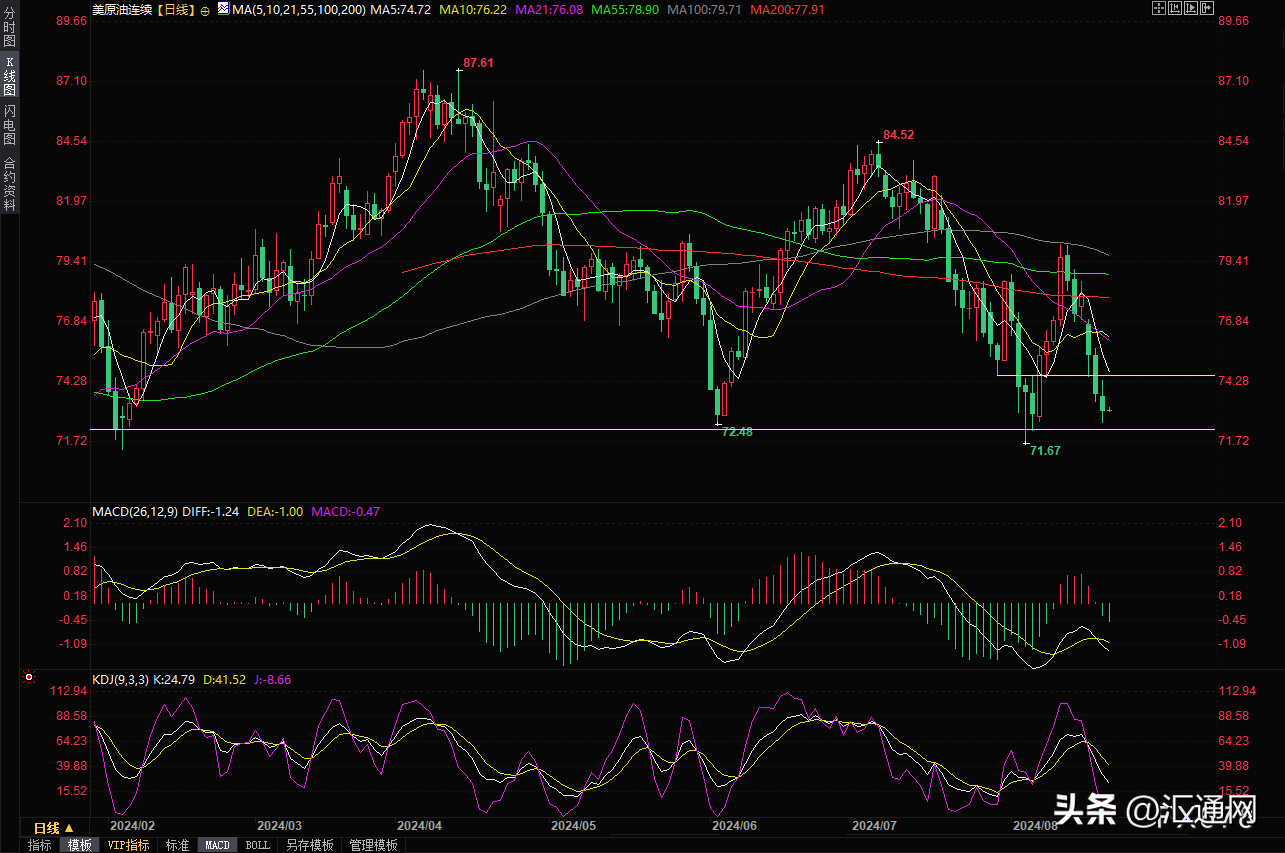Click the circled plus icon beside 日线
The width and height of the screenshot is (1285, 853).
(x=204, y=9)
